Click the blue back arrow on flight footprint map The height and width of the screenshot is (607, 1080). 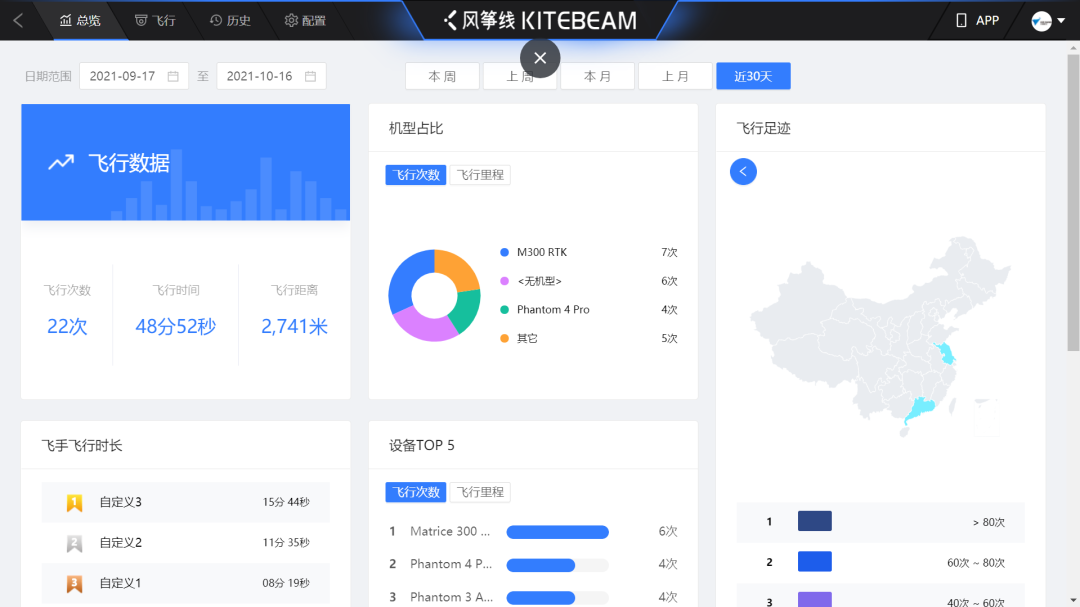coord(743,172)
